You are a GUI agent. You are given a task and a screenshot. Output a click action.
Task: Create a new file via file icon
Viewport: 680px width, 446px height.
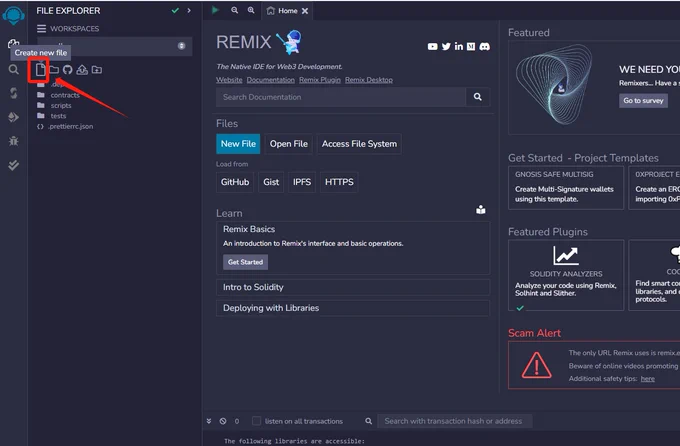(40, 69)
